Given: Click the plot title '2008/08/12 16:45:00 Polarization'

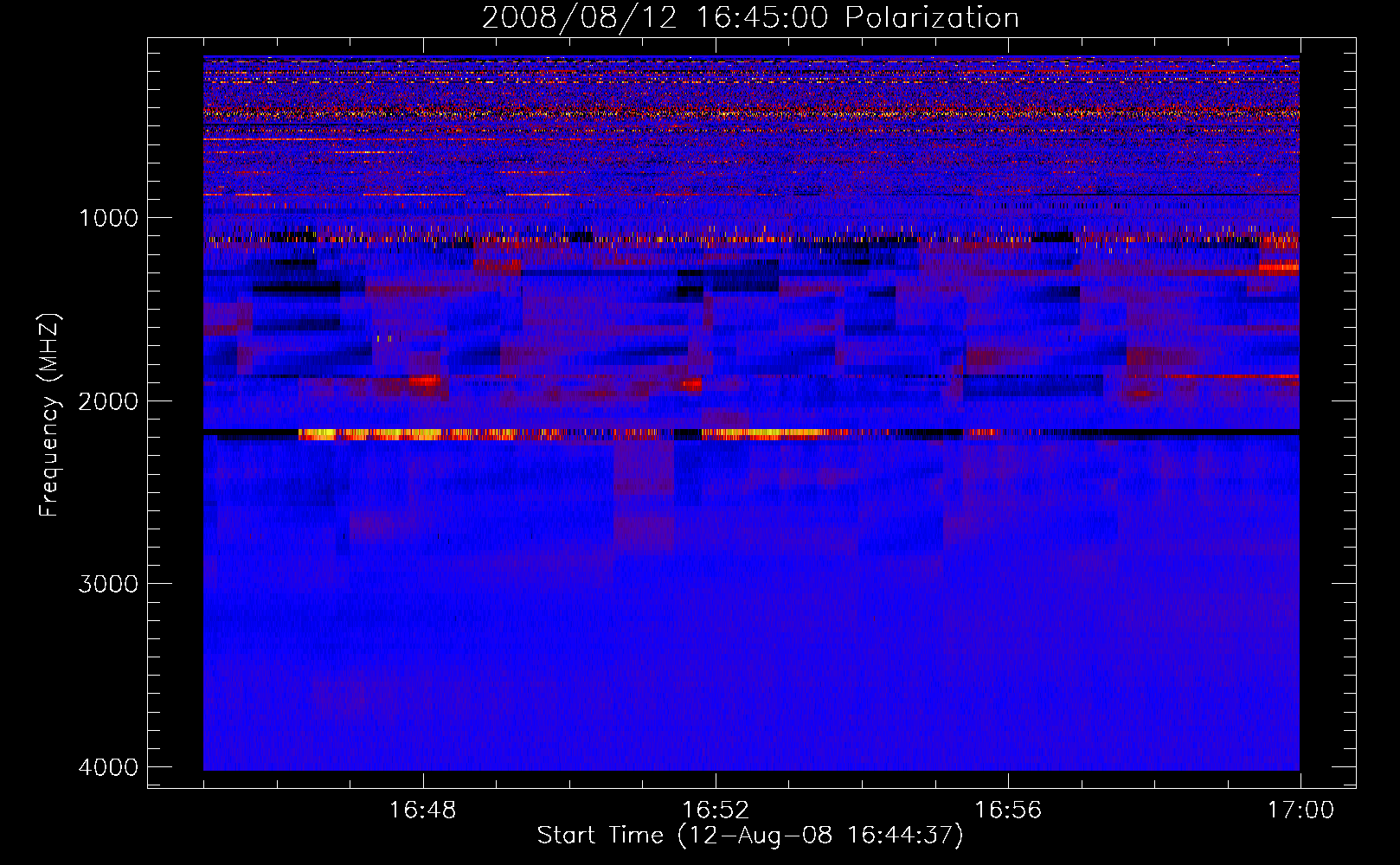Looking at the screenshot, I should tap(750, 18).
